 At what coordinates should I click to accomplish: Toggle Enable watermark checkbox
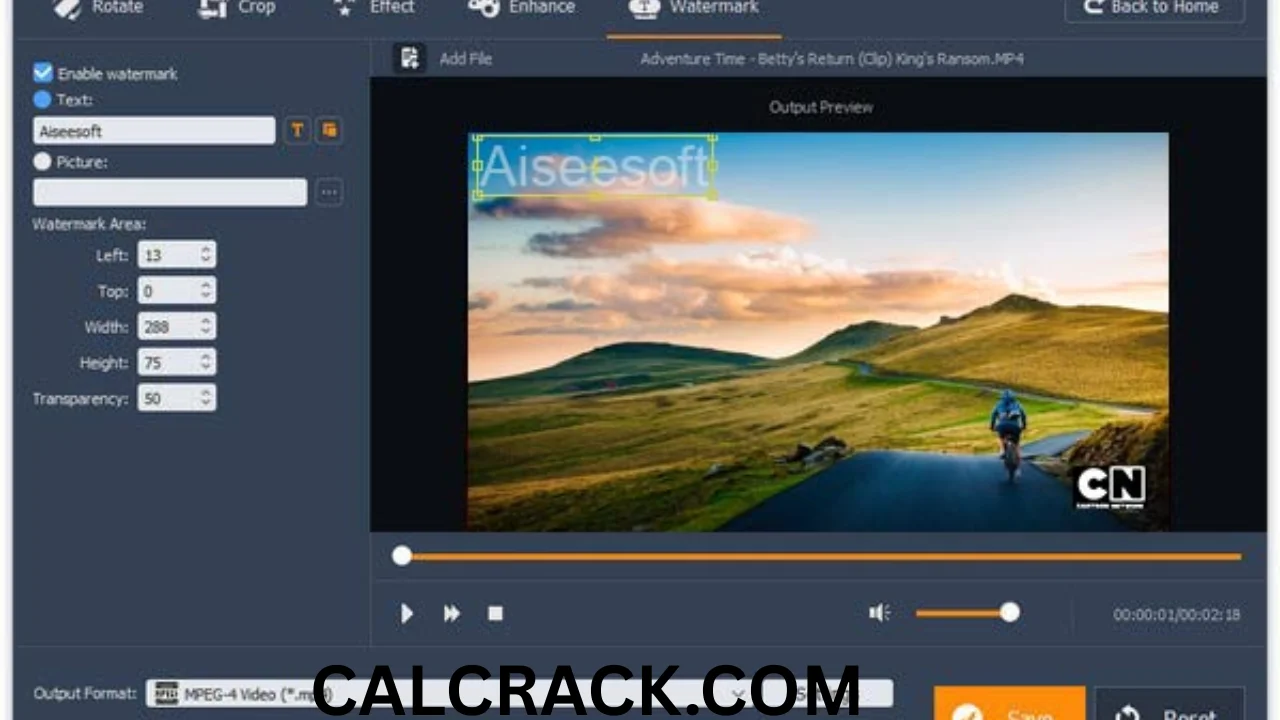pyautogui.click(x=43, y=73)
